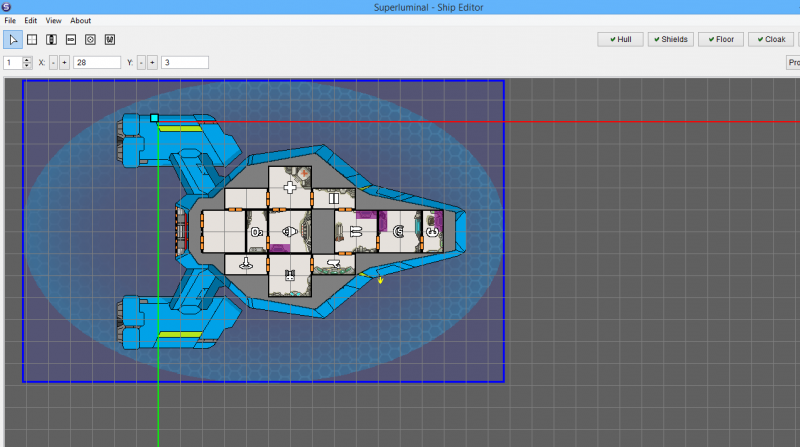Select the cyan ship anchor handle

pyautogui.click(x=154, y=118)
